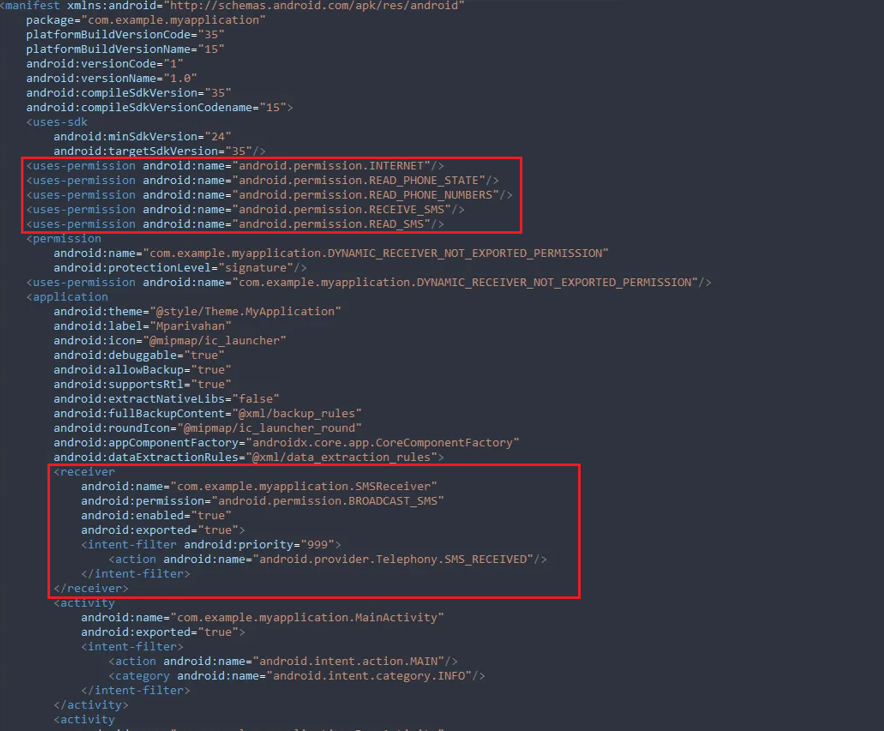Click the closing receiver tag
This screenshot has width=884, height=731.
point(88,588)
